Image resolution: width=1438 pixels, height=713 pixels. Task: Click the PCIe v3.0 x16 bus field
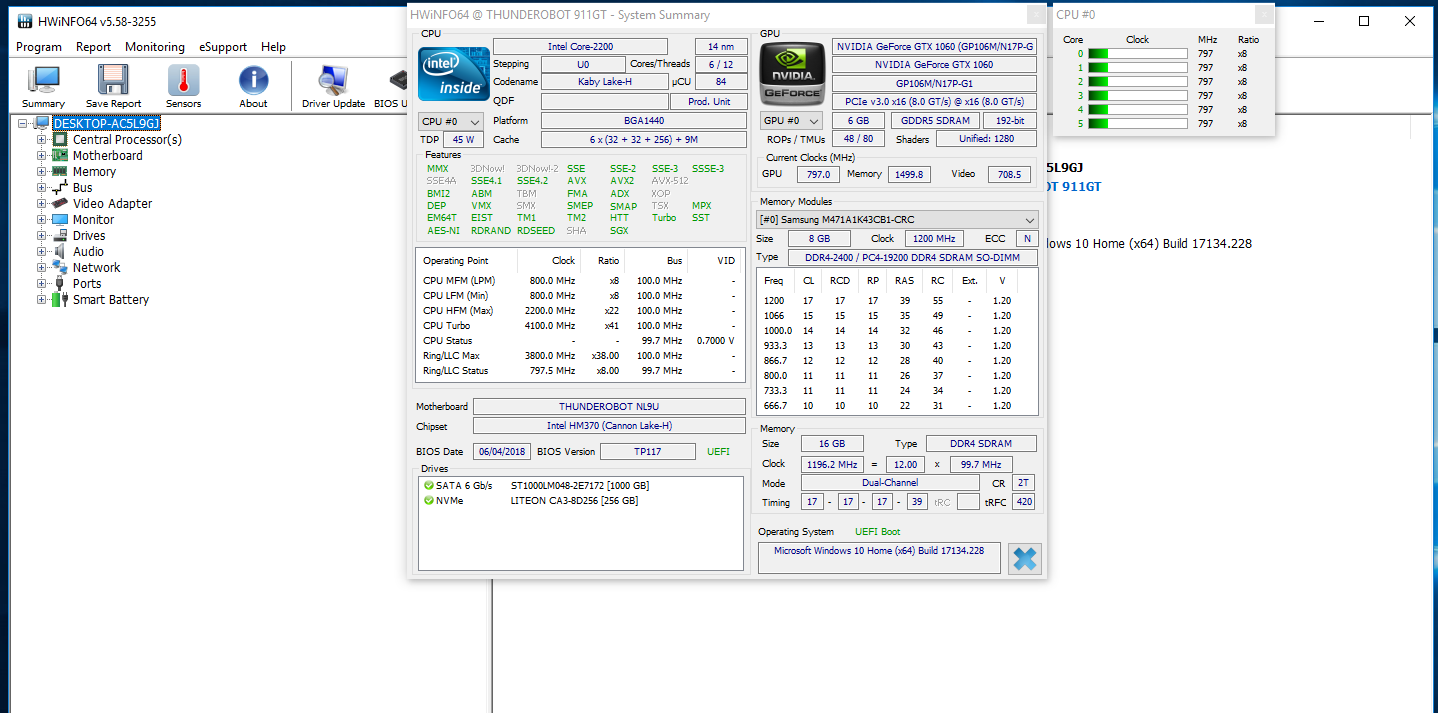pos(934,102)
